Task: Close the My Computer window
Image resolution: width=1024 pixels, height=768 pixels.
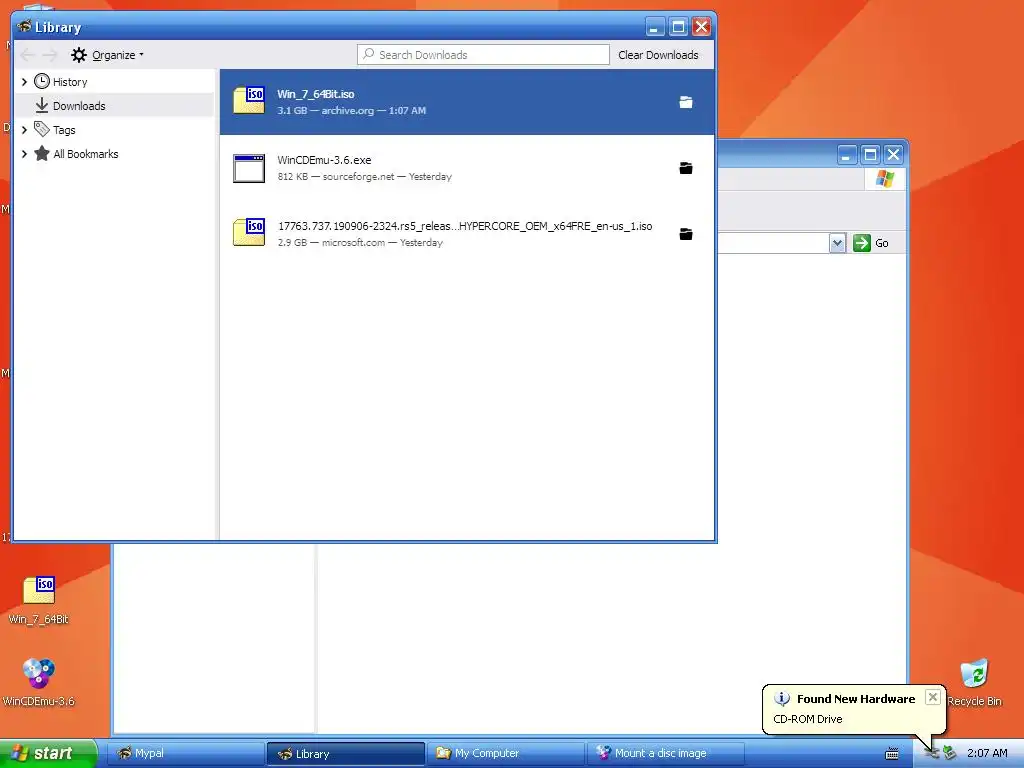Action: (x=893, y=155)
